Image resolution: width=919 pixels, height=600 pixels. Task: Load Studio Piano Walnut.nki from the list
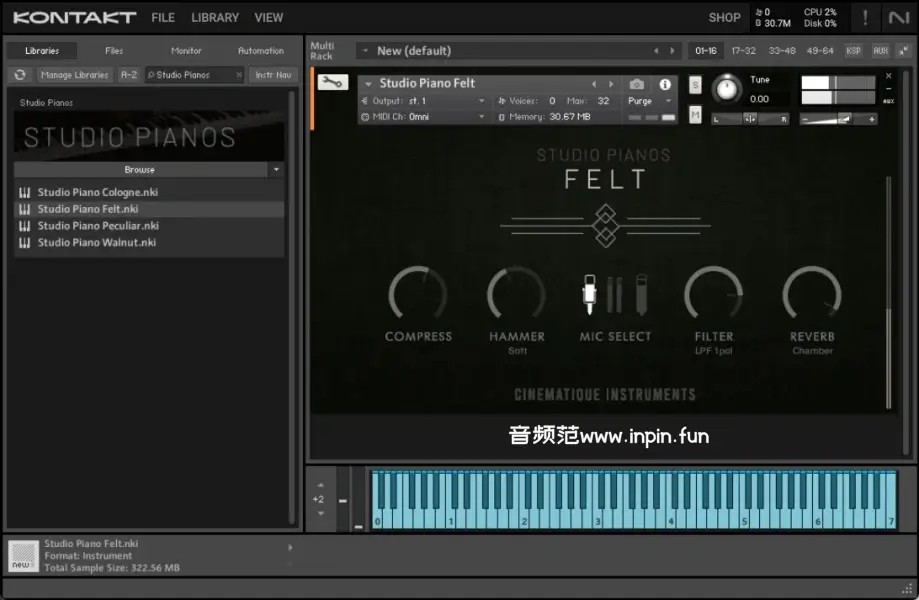click(97, 243)
